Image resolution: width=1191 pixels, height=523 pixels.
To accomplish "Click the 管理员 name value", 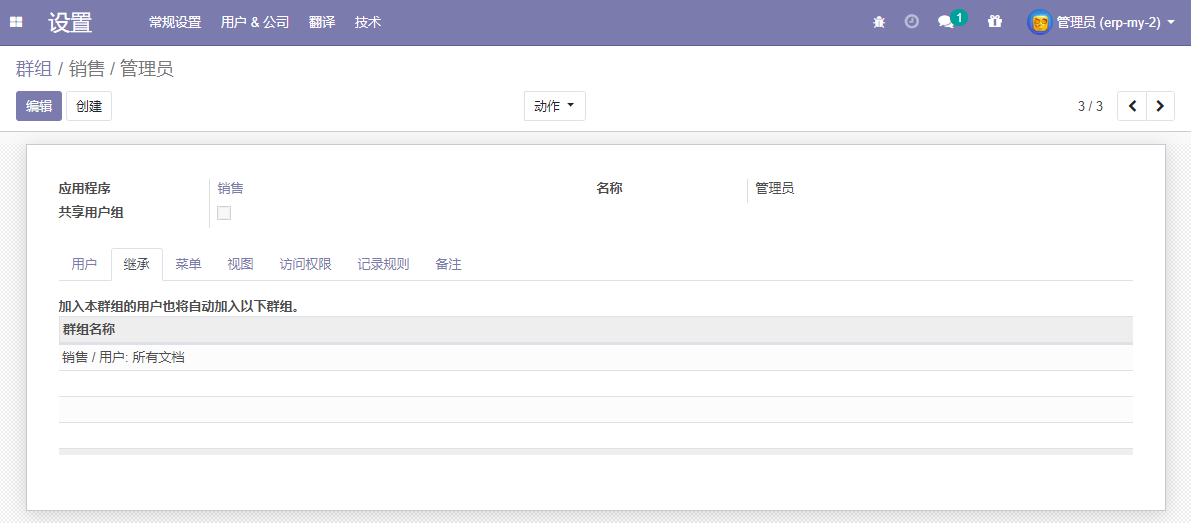I will 775,188.
